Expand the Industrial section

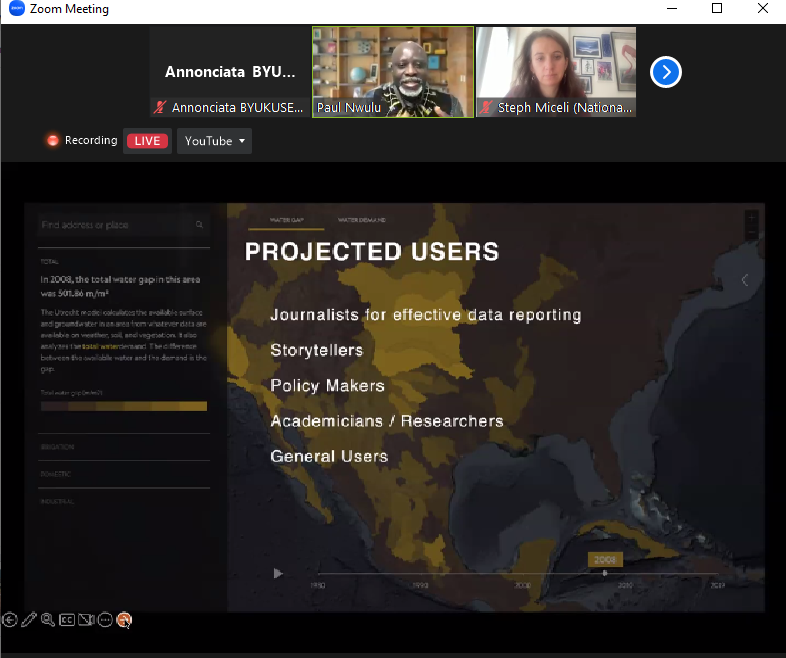click(57, 501)
